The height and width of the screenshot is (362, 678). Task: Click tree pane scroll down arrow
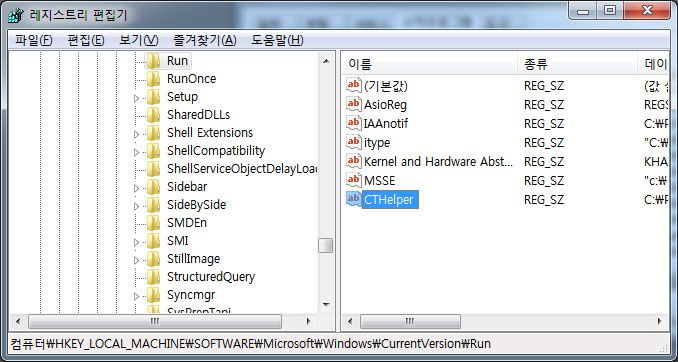326,304
